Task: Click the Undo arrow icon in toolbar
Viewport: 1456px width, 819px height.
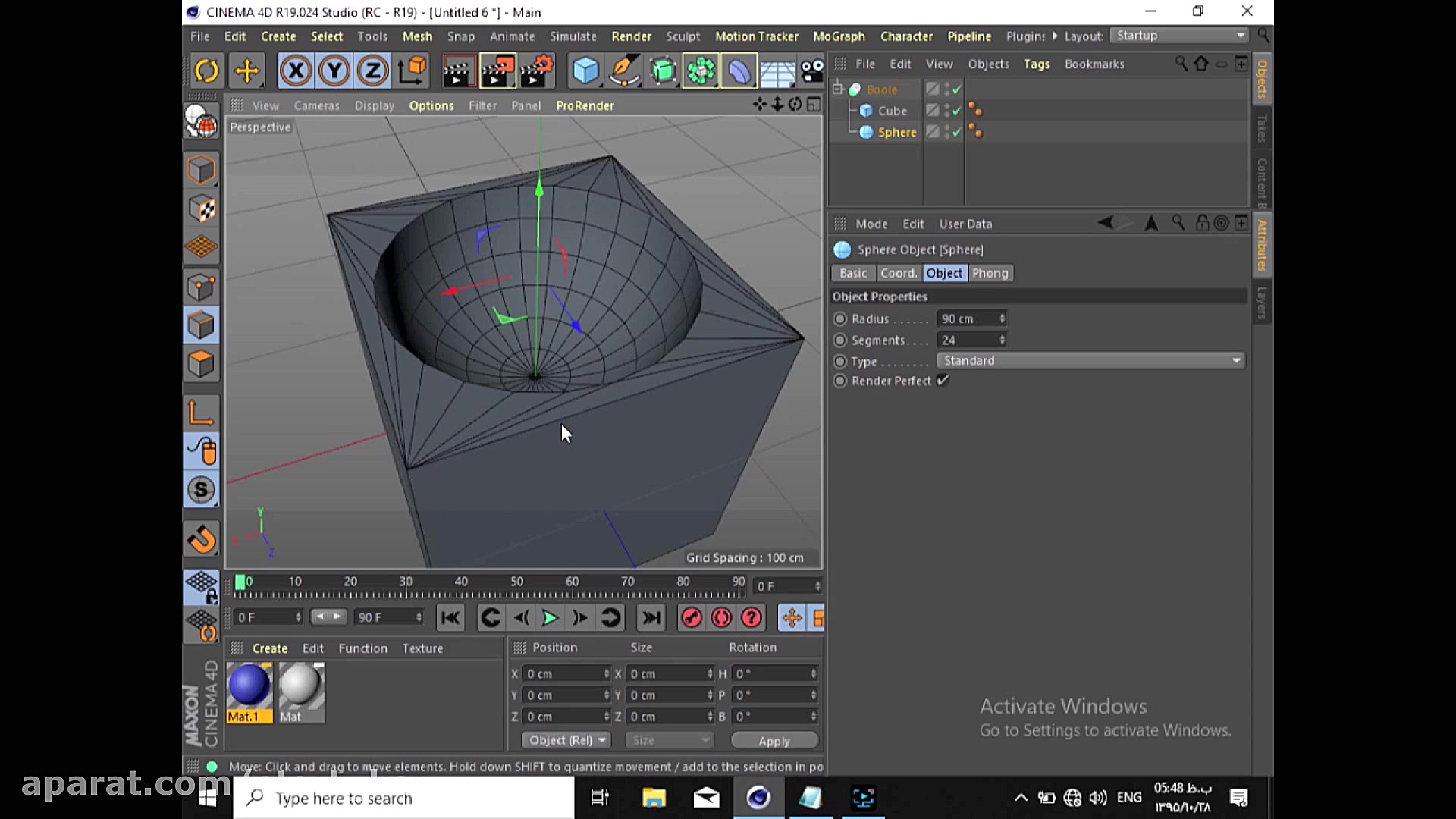Action: [x=206, y=71]
